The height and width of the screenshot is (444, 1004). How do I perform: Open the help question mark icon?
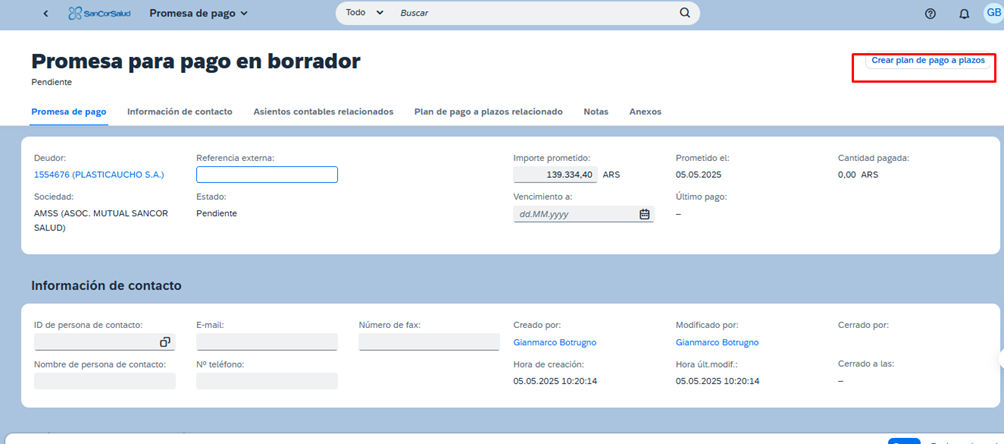pyautogui.click(x=930, y=14)
